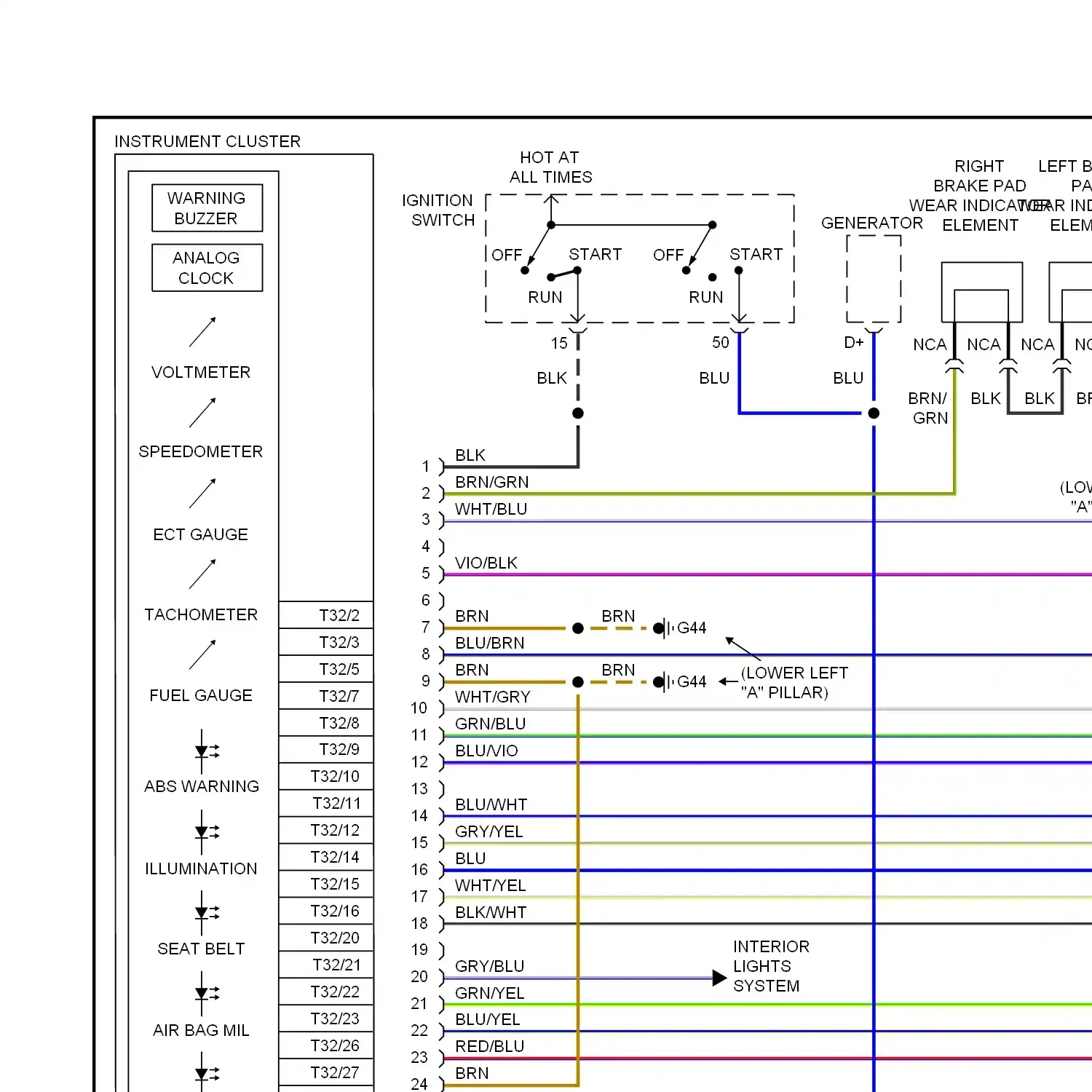1092x1092 pixels.
Task: Click the LED symbol above SEAT BELT
Action: [207, 913]
